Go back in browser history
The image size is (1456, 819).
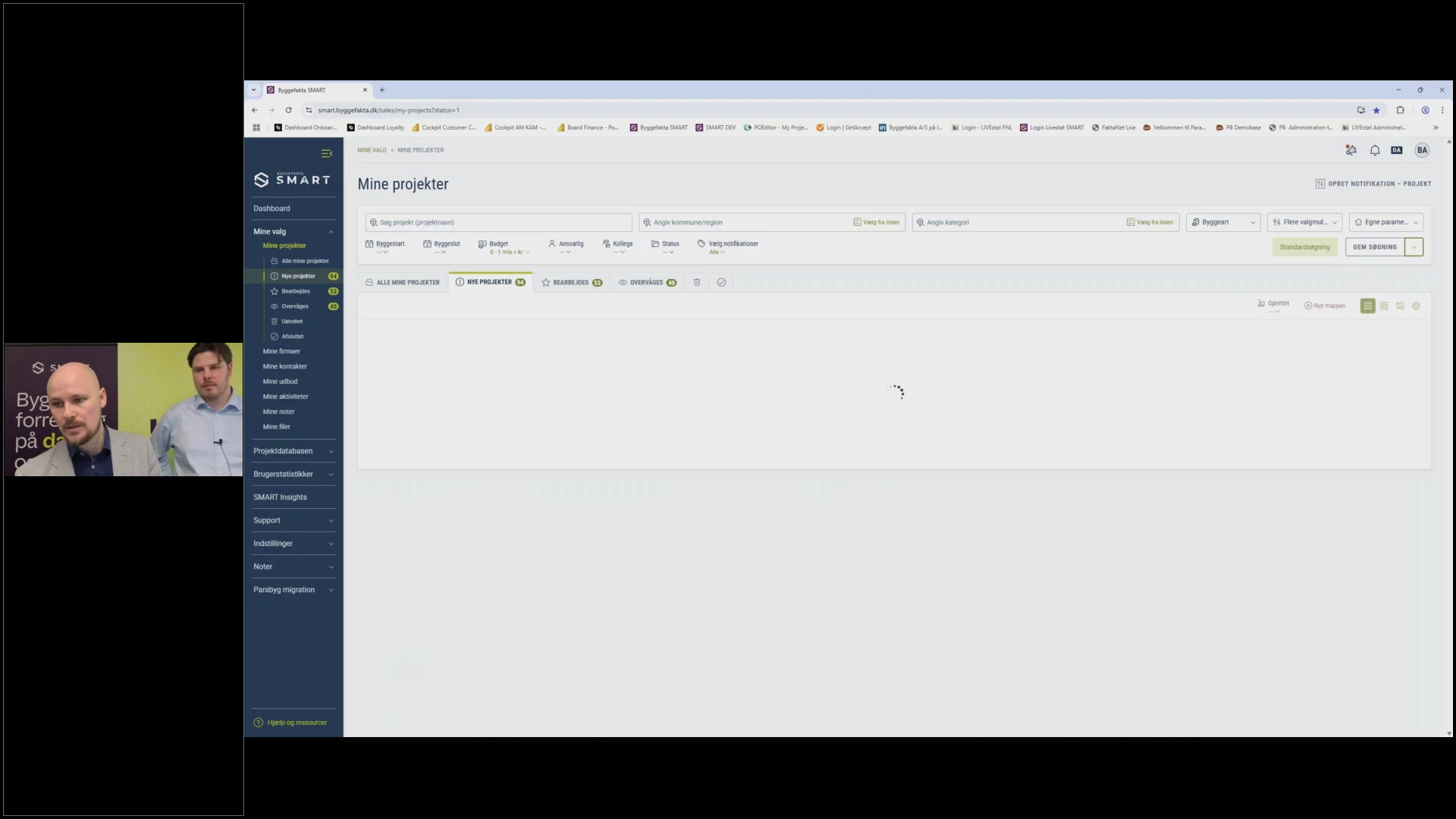255,110
